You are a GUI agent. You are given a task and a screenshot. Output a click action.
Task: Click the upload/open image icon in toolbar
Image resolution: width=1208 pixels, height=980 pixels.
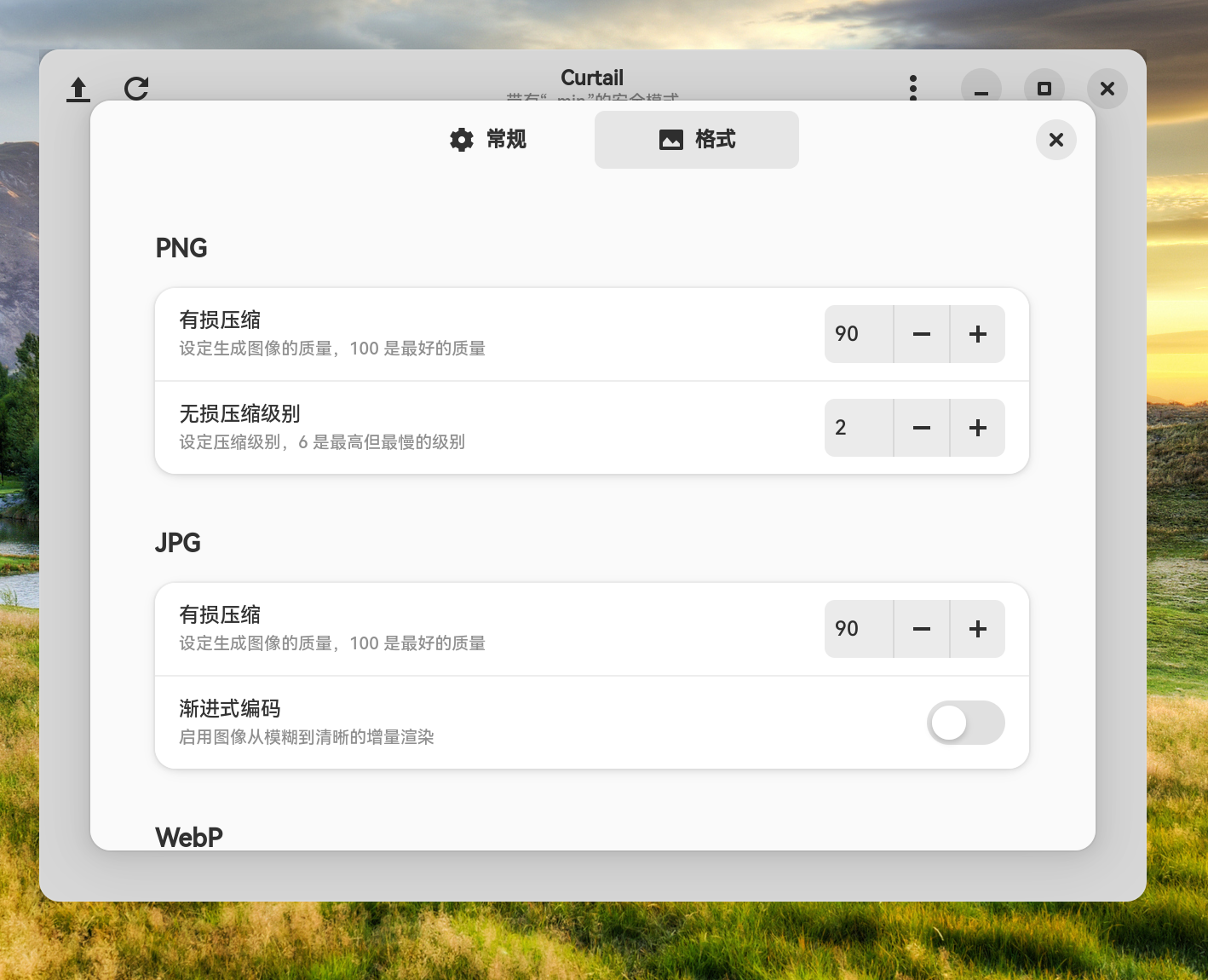(x=78, y=88)
